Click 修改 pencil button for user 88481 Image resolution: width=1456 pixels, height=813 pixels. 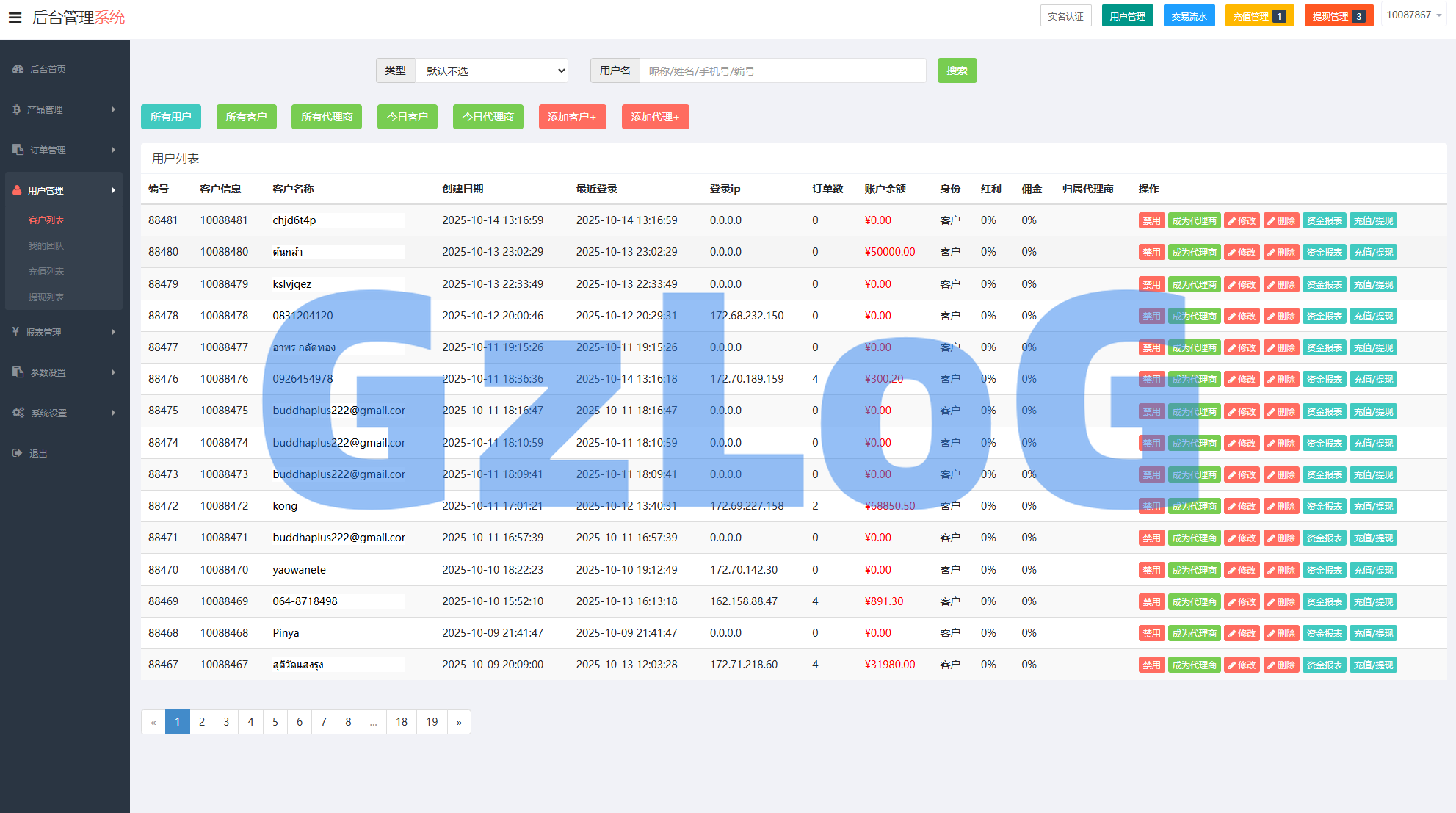click(x=1242, y=220)
